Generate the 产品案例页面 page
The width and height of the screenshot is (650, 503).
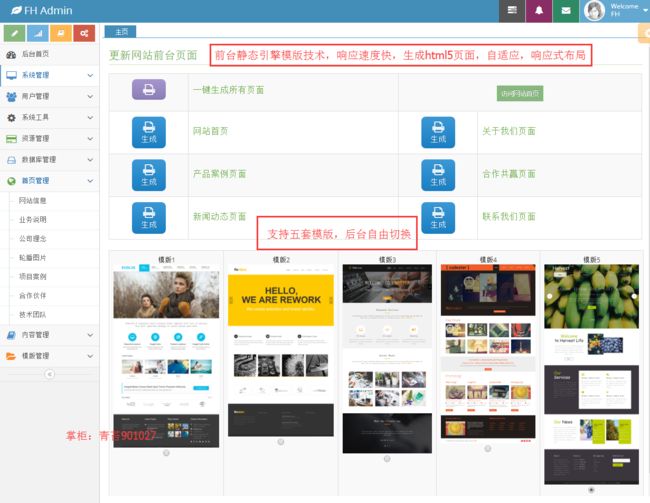click(149, 175)
